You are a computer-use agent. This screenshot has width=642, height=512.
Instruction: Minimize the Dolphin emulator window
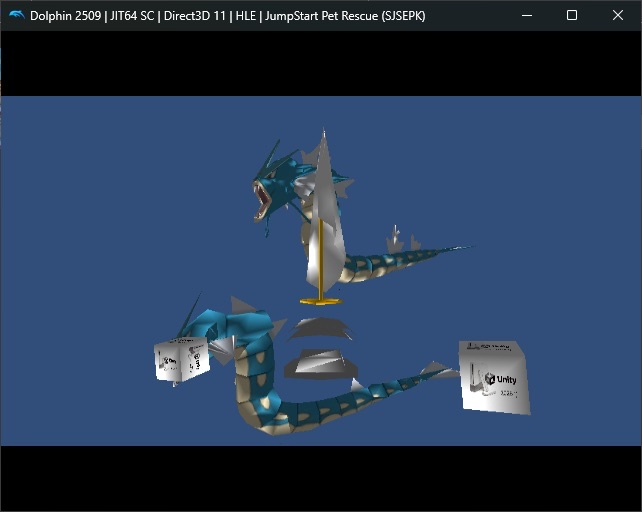pos(526,15)
